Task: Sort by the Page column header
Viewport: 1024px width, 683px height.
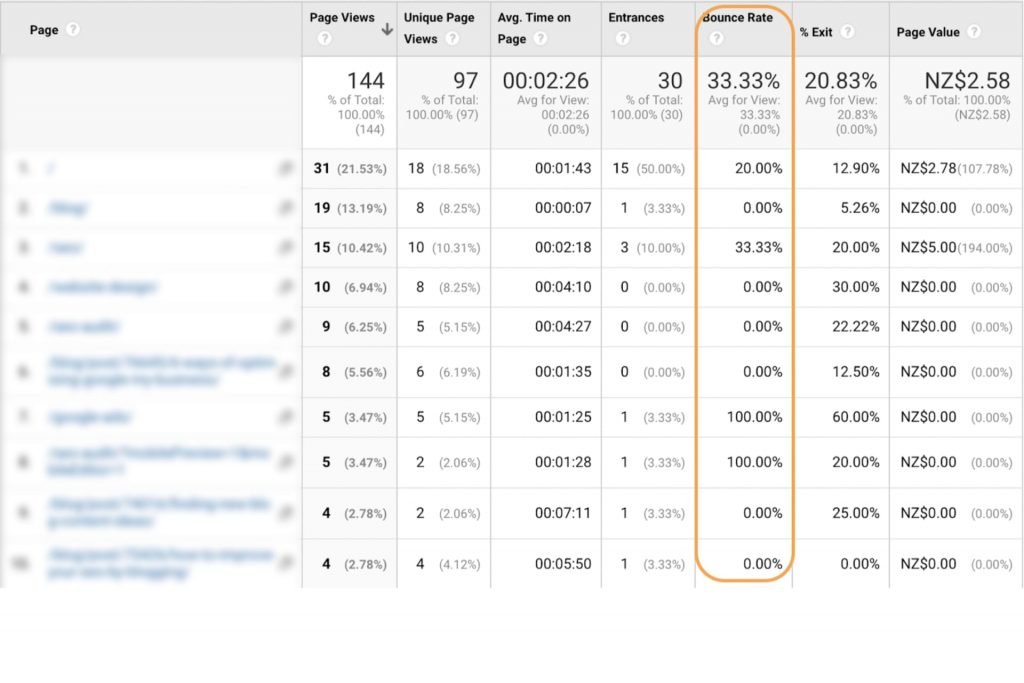Action: (x=44, y=30)
